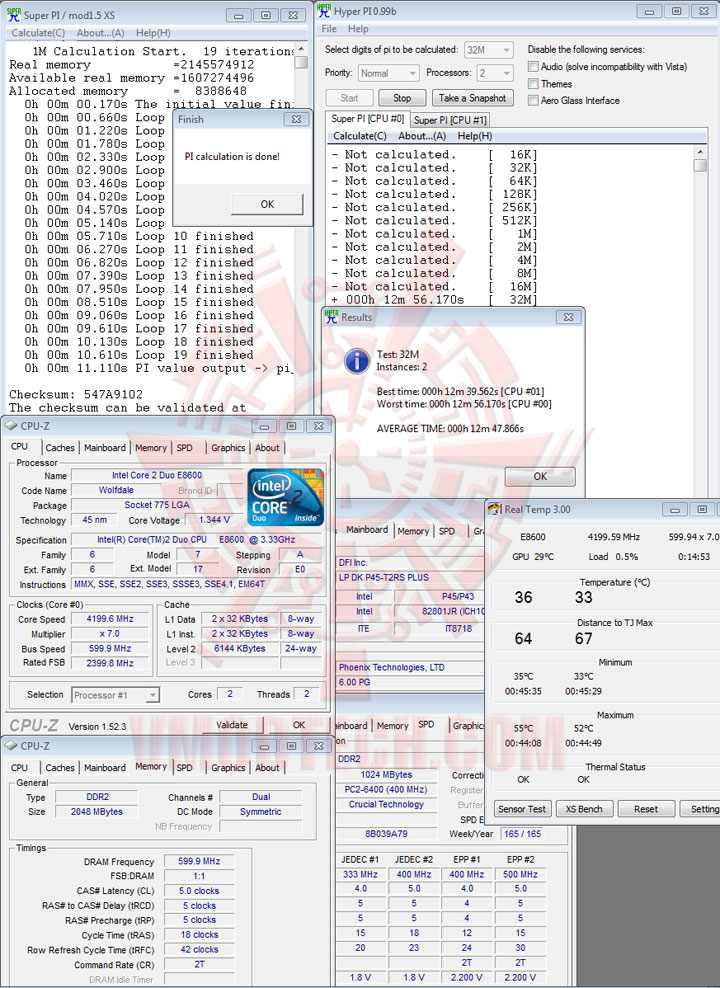Open Calculate(C) menu in Super PI
Viewport: 720px width, 988px height.
click(38, 33)
